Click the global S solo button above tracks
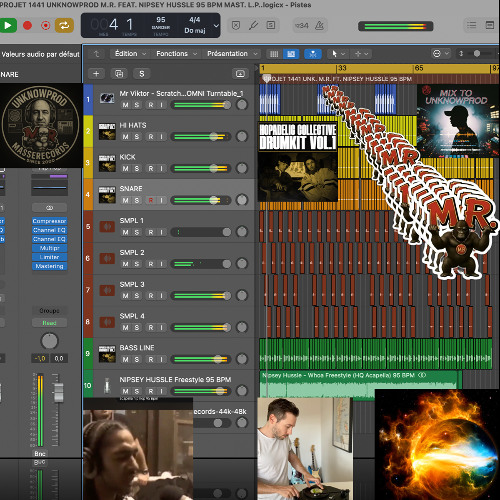This screenshot has width=500, height=500. coord(142,74)
